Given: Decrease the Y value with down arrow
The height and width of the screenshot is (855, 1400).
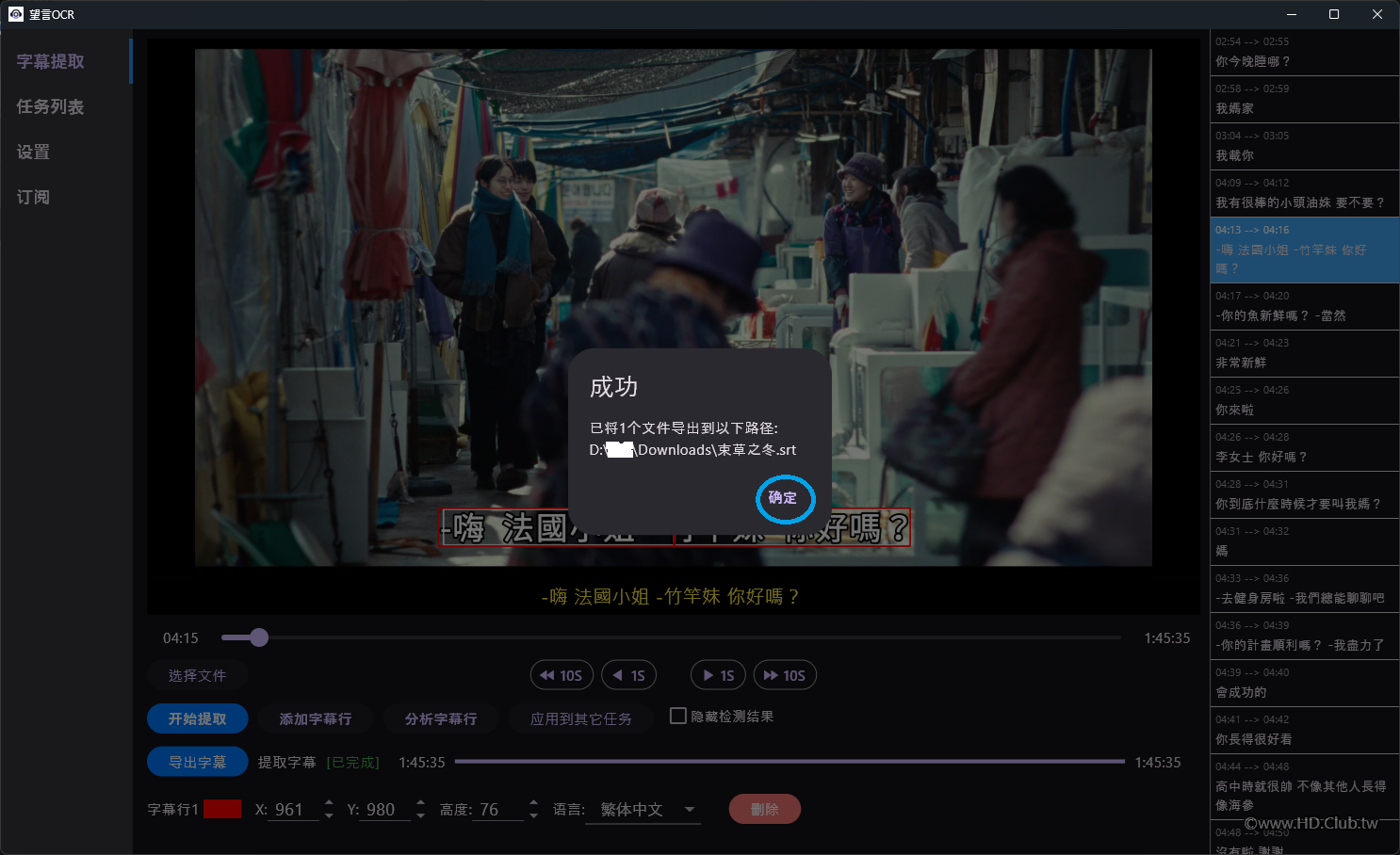Looking at the screenshot, I should 420,815.
